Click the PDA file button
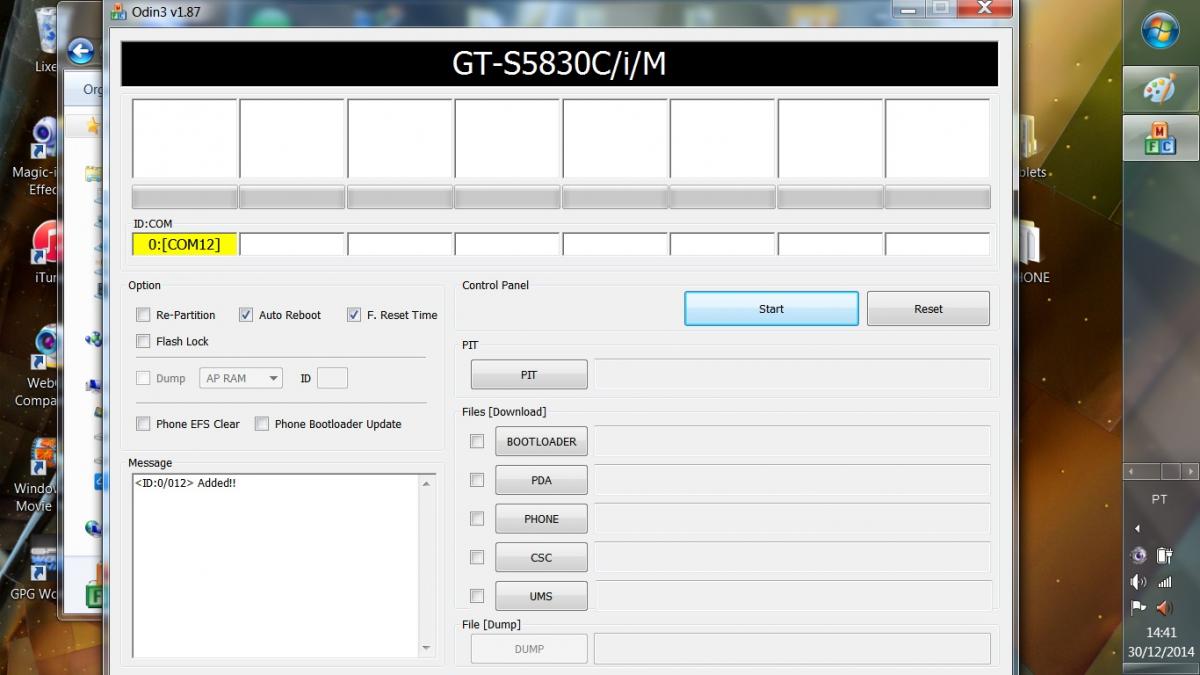 click(541, 480)
